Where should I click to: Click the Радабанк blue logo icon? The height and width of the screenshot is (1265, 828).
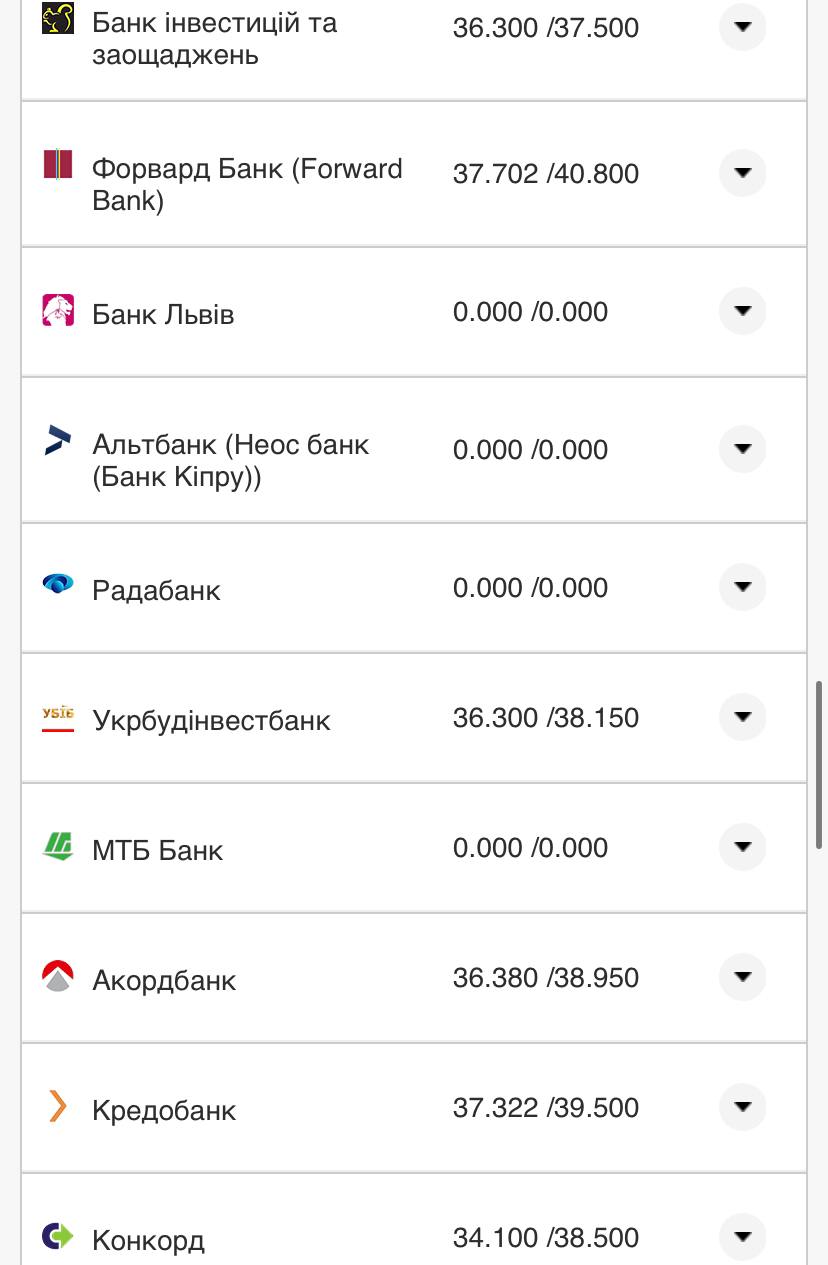pyautogui.click(x=58, y=584)
